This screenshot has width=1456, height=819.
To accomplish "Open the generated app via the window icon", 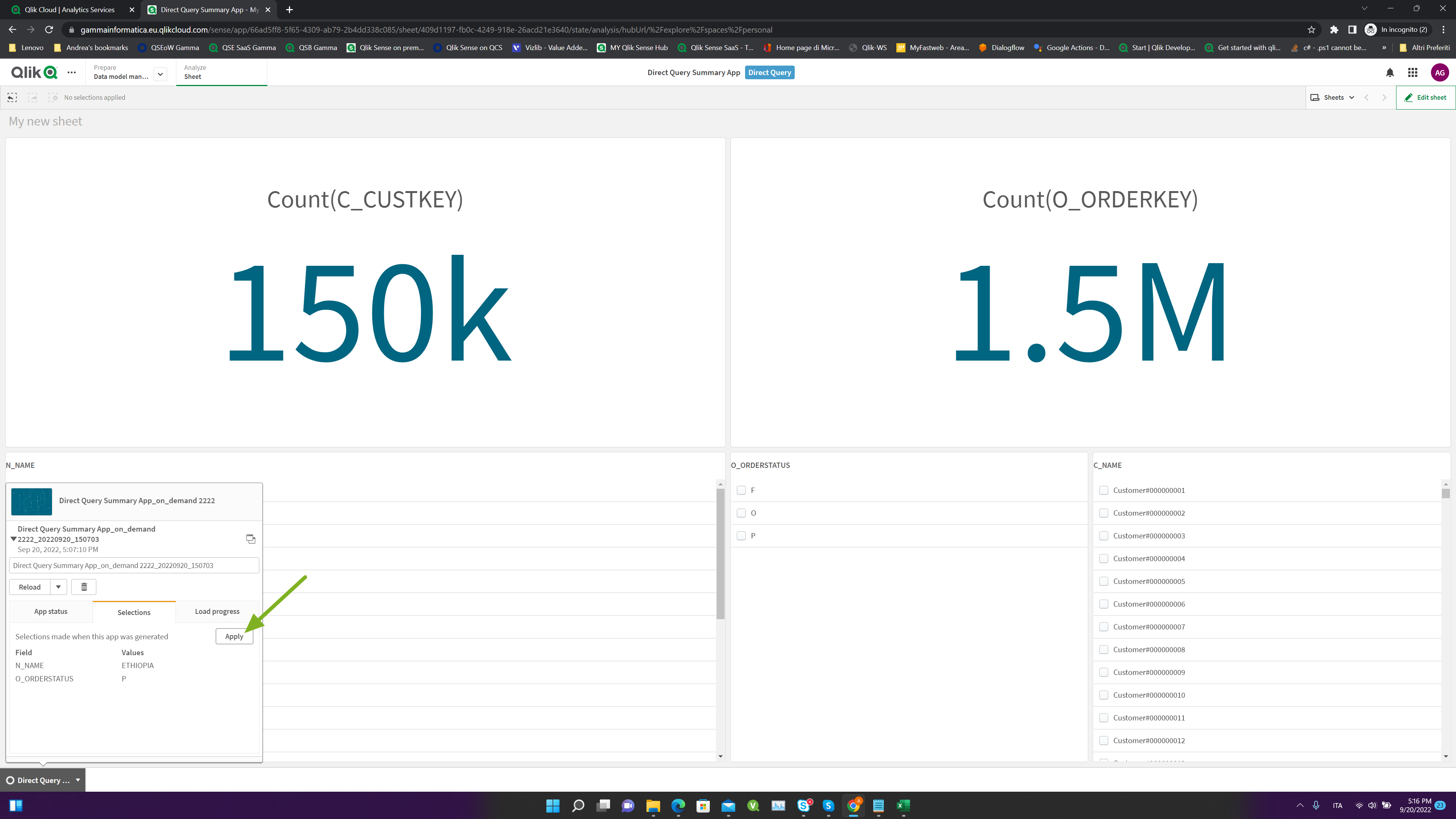I will (250, 539).
